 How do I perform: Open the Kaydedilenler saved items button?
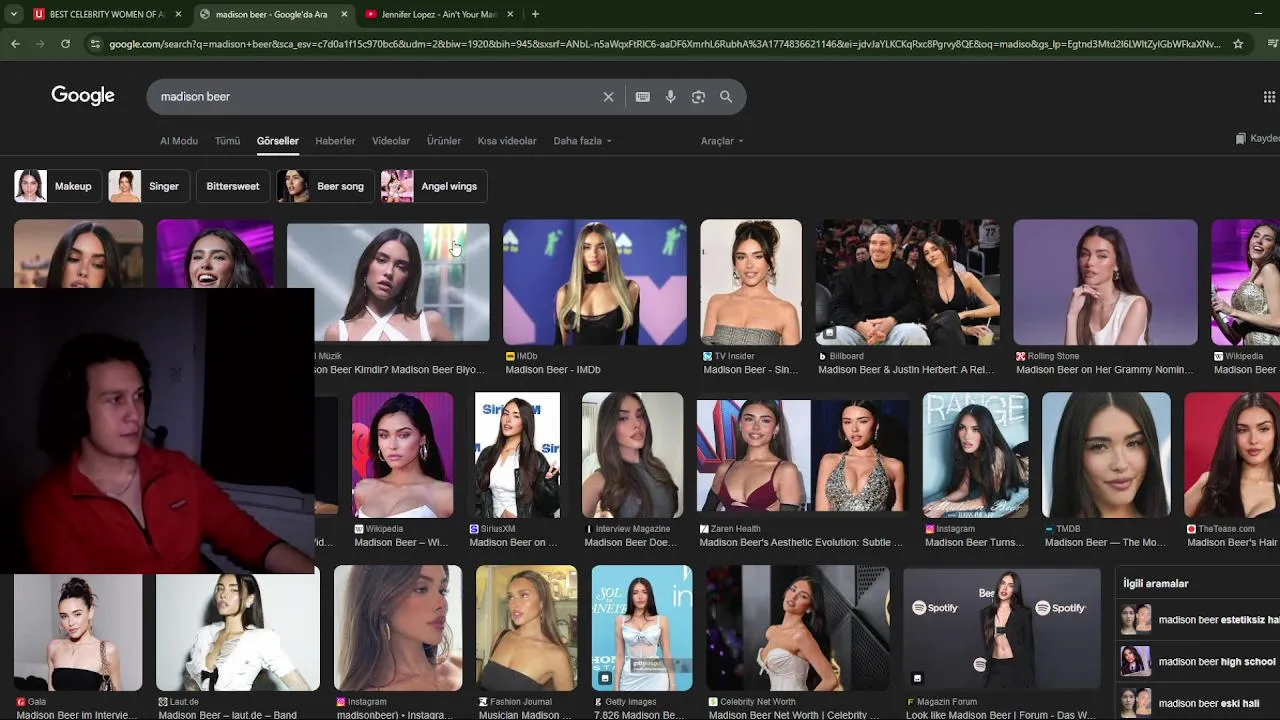pos(1258,139)
